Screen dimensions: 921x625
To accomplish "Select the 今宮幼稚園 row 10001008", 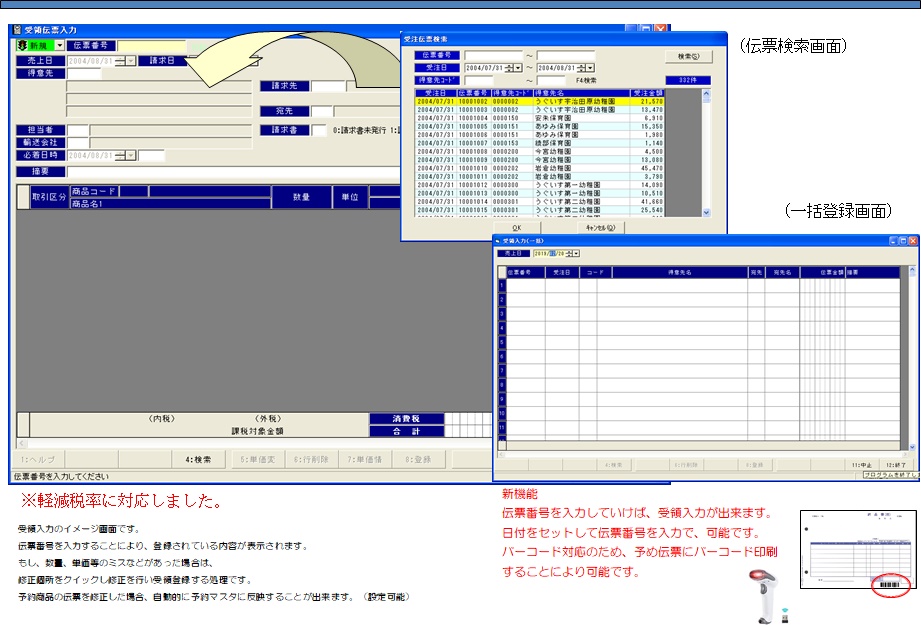I will 540,152.
